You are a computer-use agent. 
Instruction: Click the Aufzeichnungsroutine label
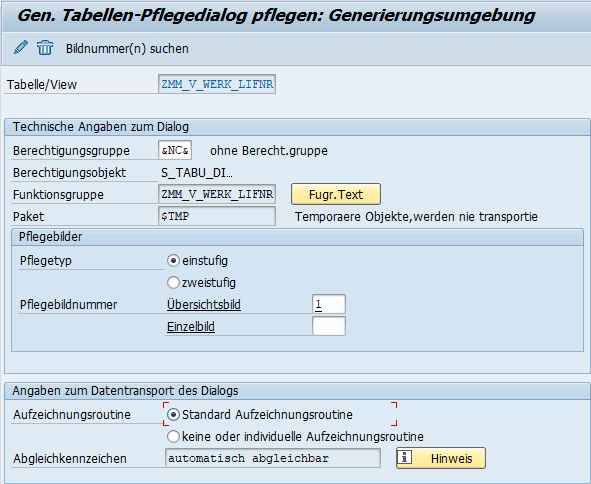pos(72,415)
